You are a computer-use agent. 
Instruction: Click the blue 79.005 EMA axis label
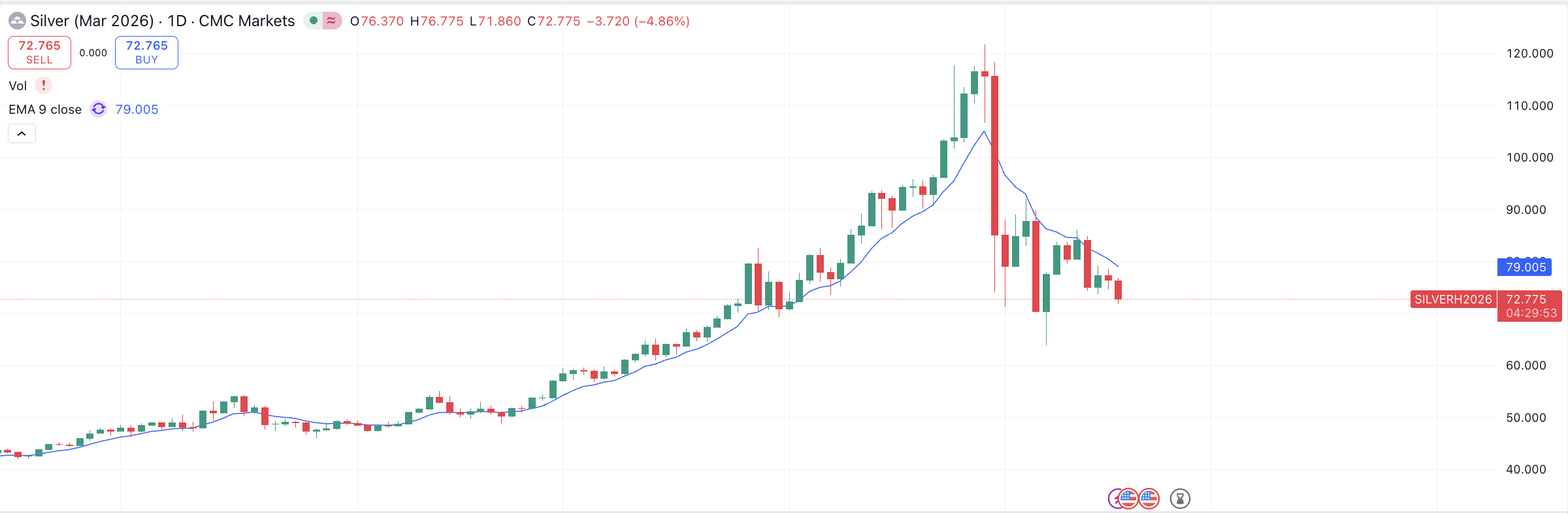tap(1526, 267)
